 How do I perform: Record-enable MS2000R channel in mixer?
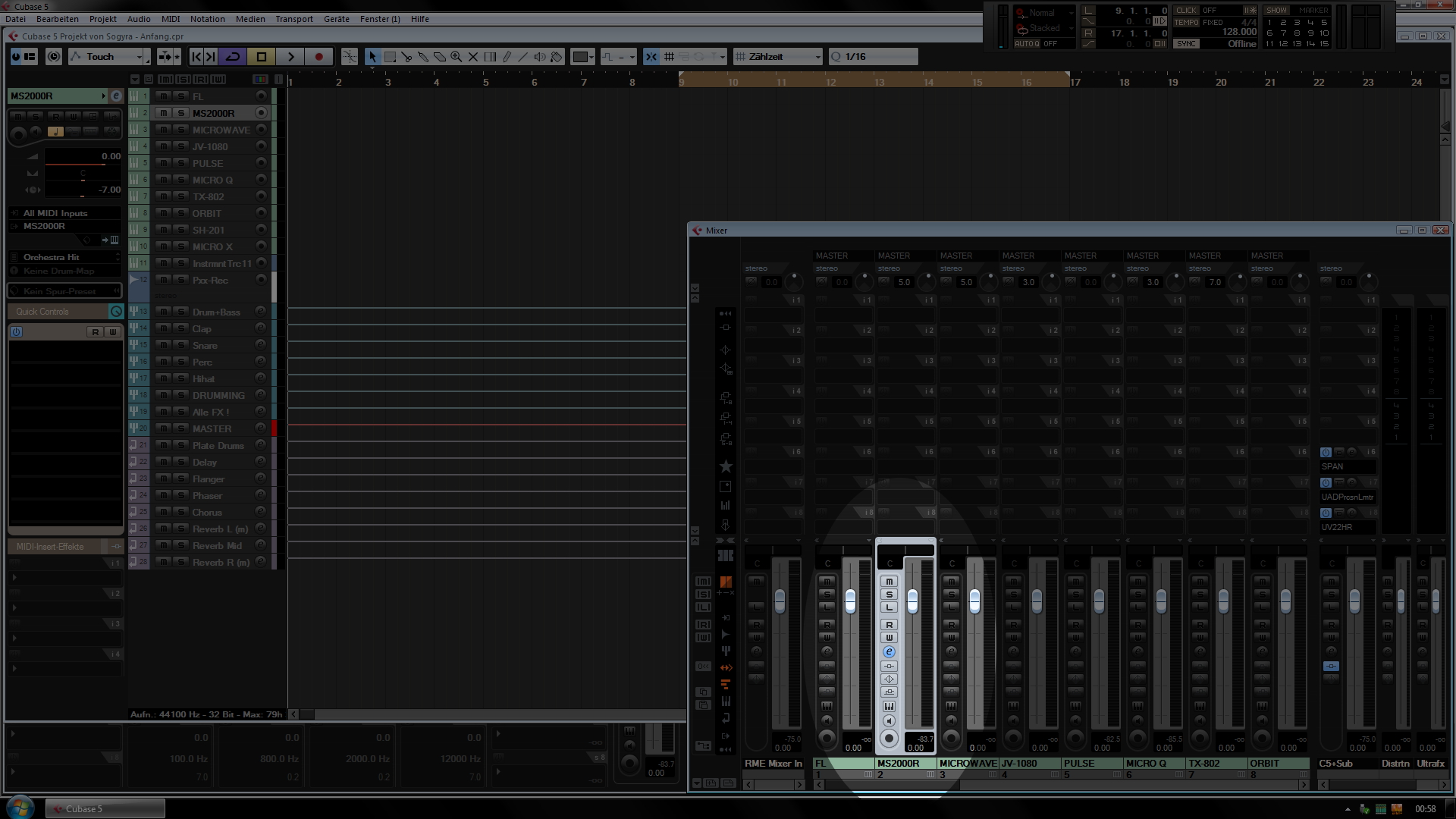click(890, 739)
